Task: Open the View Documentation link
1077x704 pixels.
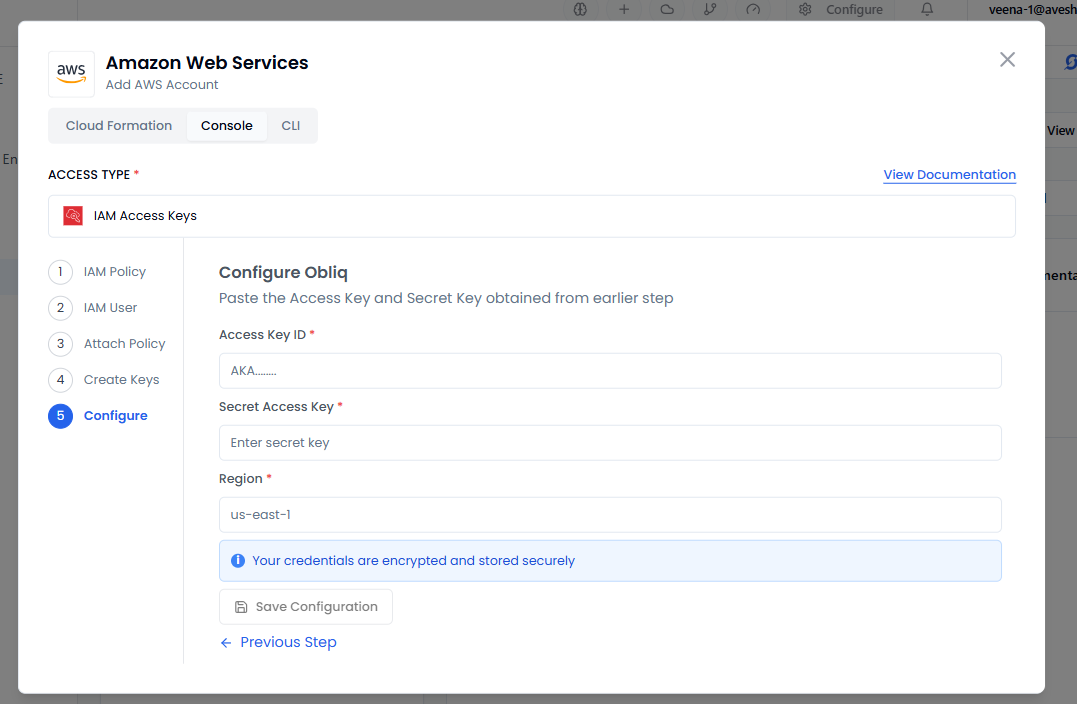Action: tap(949, 174)
